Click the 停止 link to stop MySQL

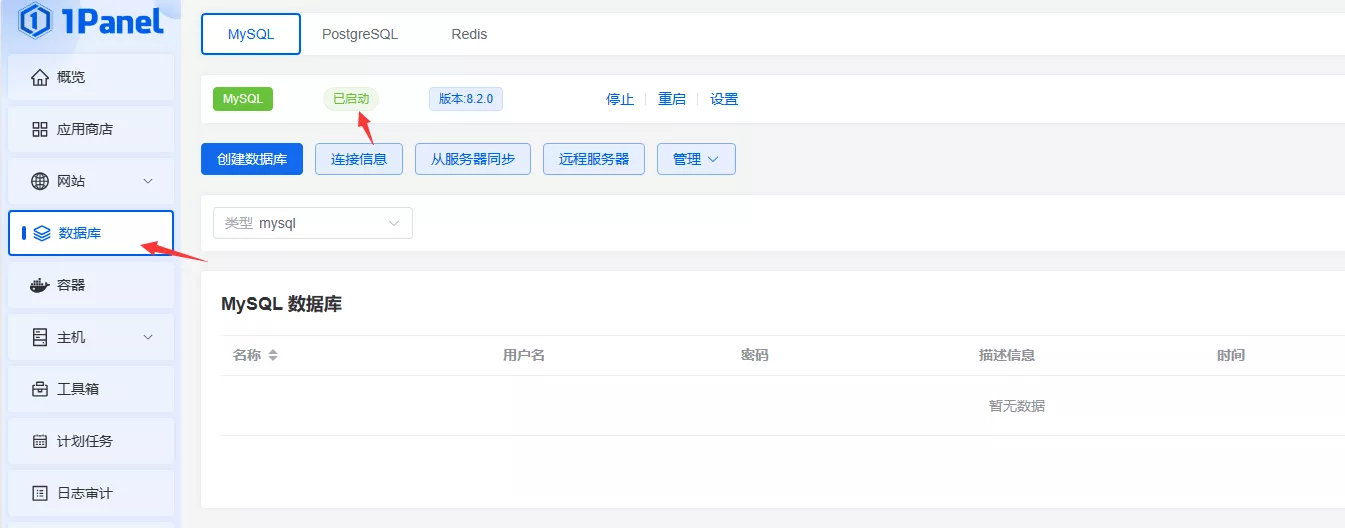coord(620,99)
